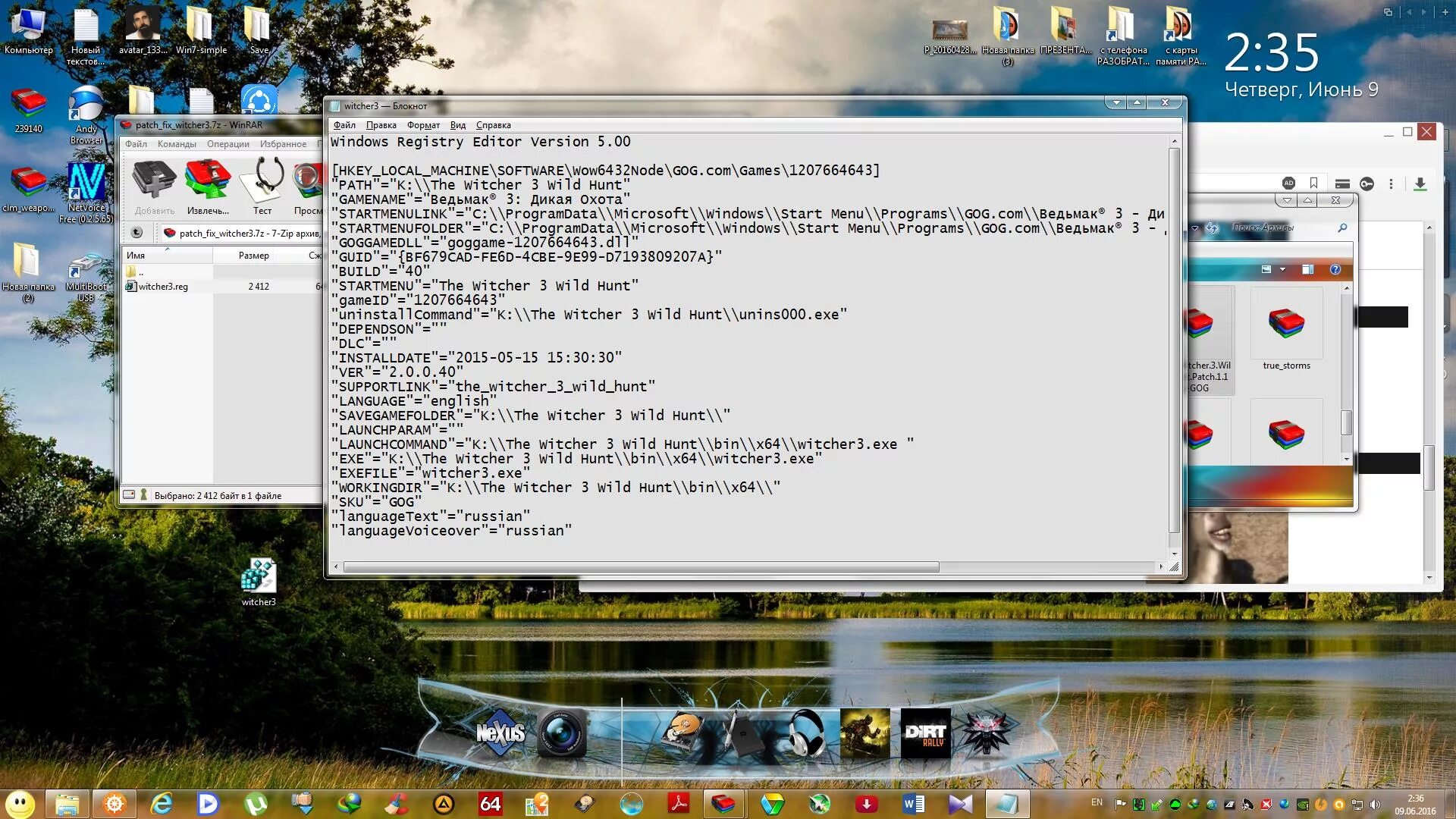Go up one folder in WinRAR

coord(136,233)
